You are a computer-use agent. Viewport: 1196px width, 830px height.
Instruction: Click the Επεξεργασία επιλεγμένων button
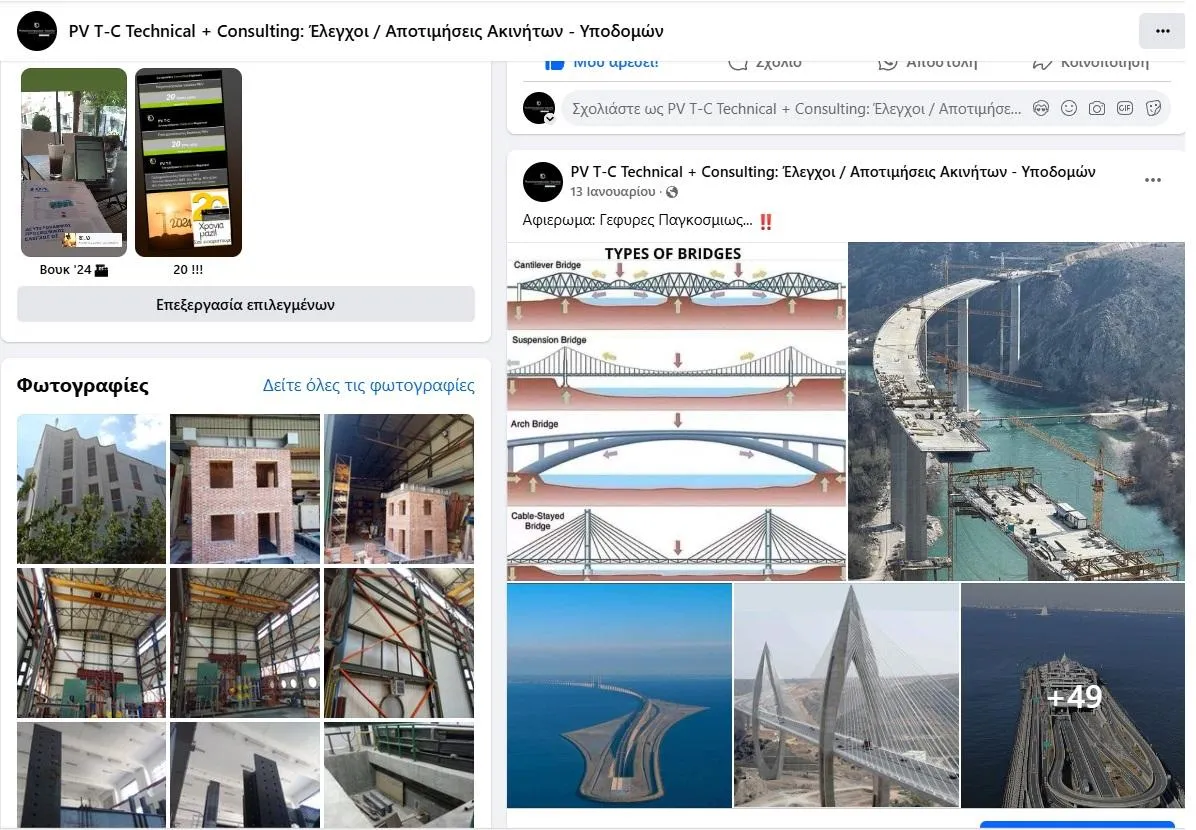tap(246, 304)
